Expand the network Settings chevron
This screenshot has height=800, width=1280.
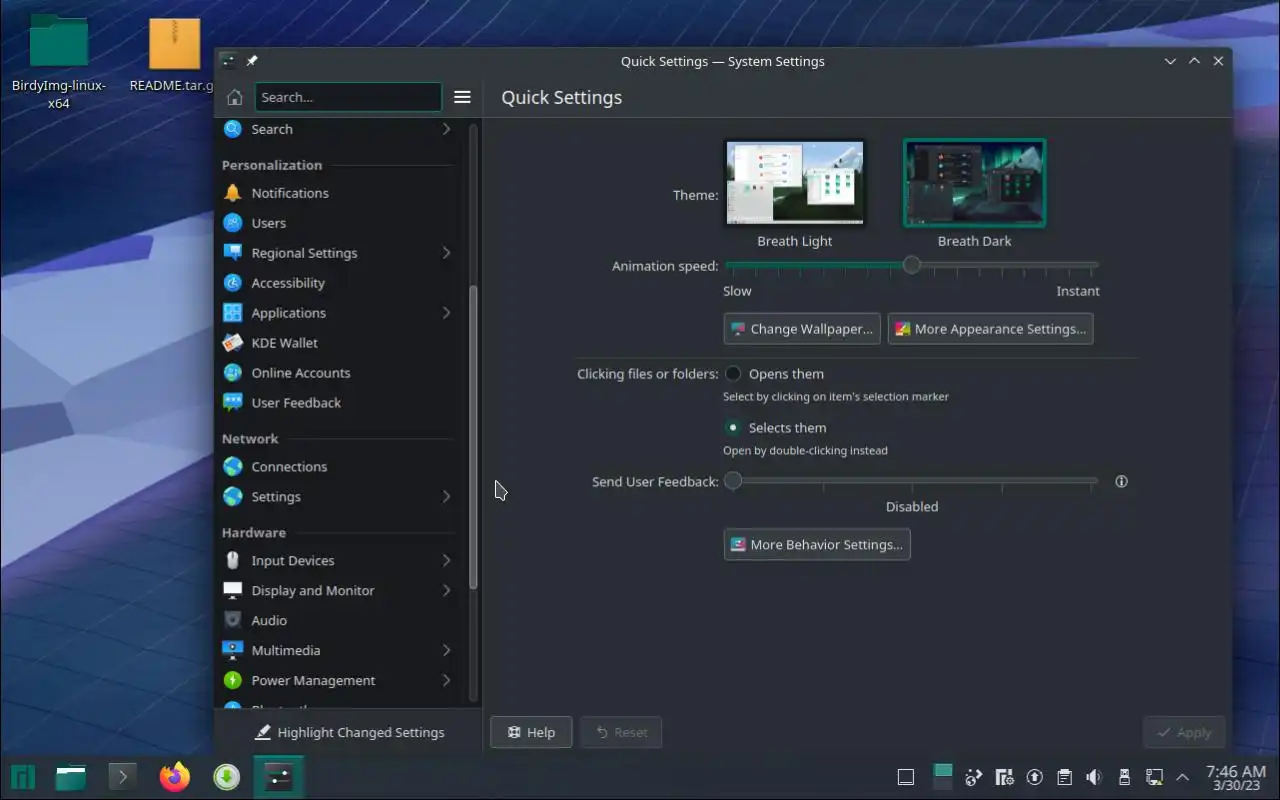(446, 497)
